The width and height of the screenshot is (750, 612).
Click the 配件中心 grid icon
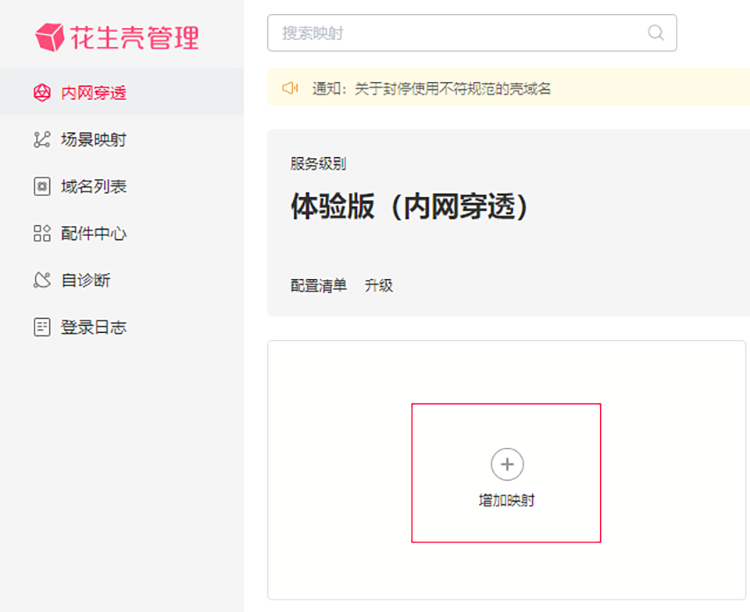42,234
